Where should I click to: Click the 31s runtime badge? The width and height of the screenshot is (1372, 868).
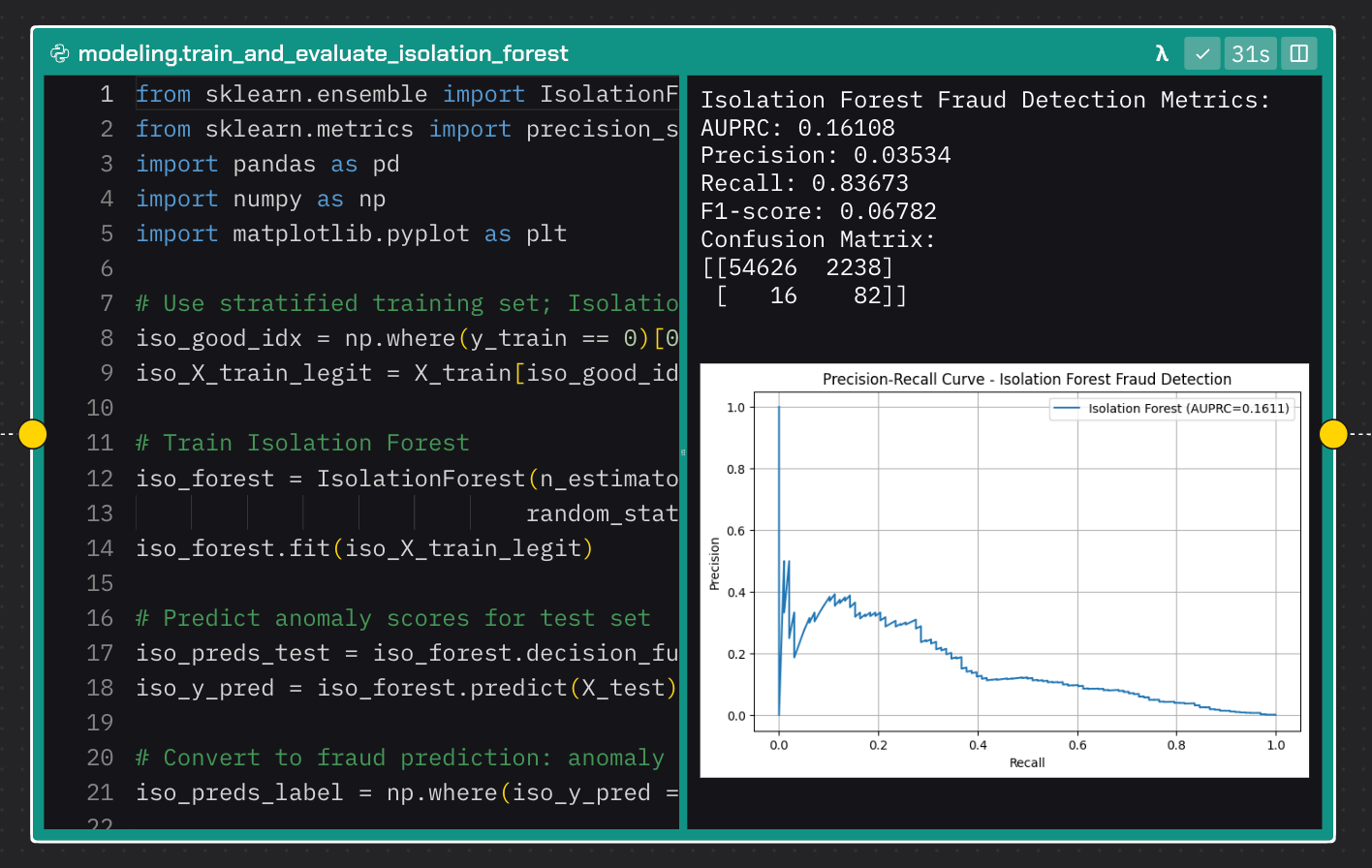coord(1250,53)
